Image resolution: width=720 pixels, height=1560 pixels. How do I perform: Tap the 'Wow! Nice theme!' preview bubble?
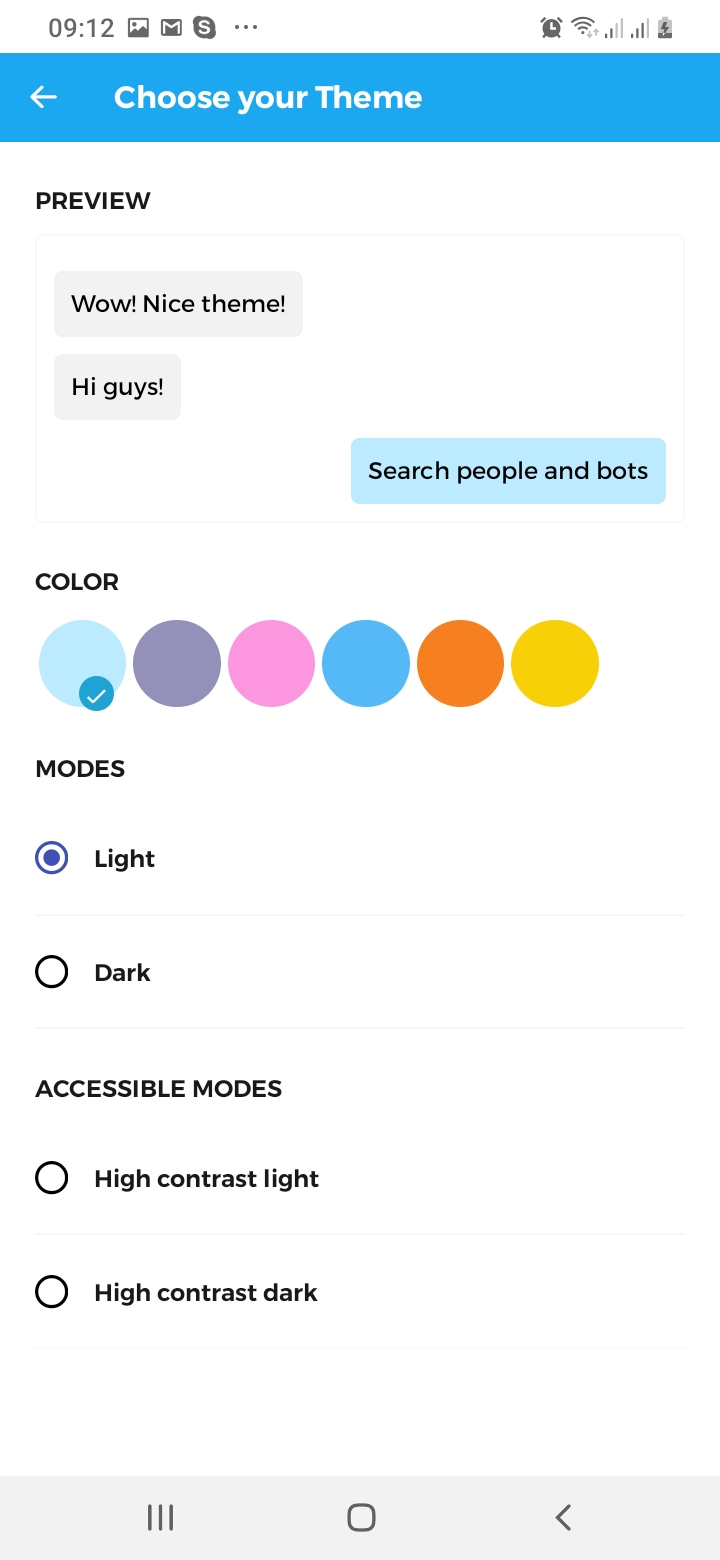tap(178, 304)
